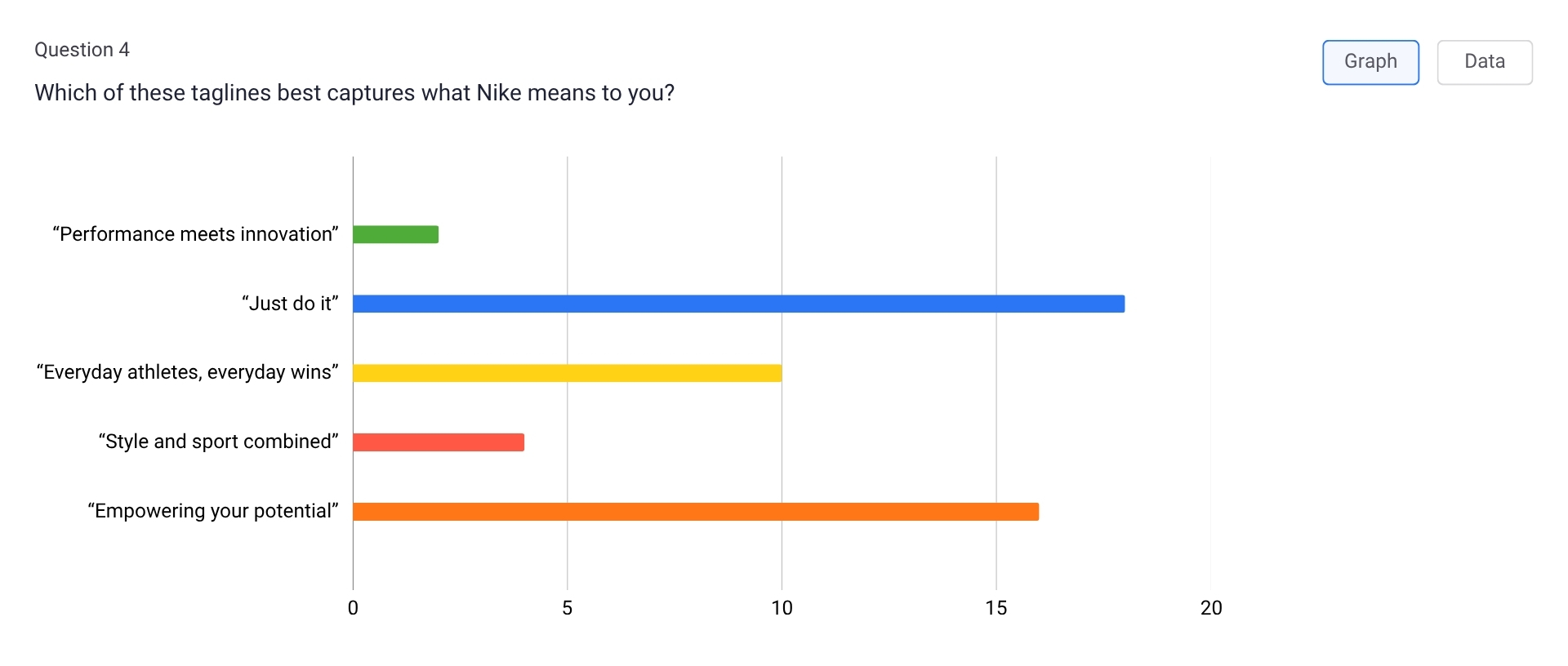The width and height of the screenshot is (1568, 666).
Task: Open the Data view tab
Action: 1484,62
